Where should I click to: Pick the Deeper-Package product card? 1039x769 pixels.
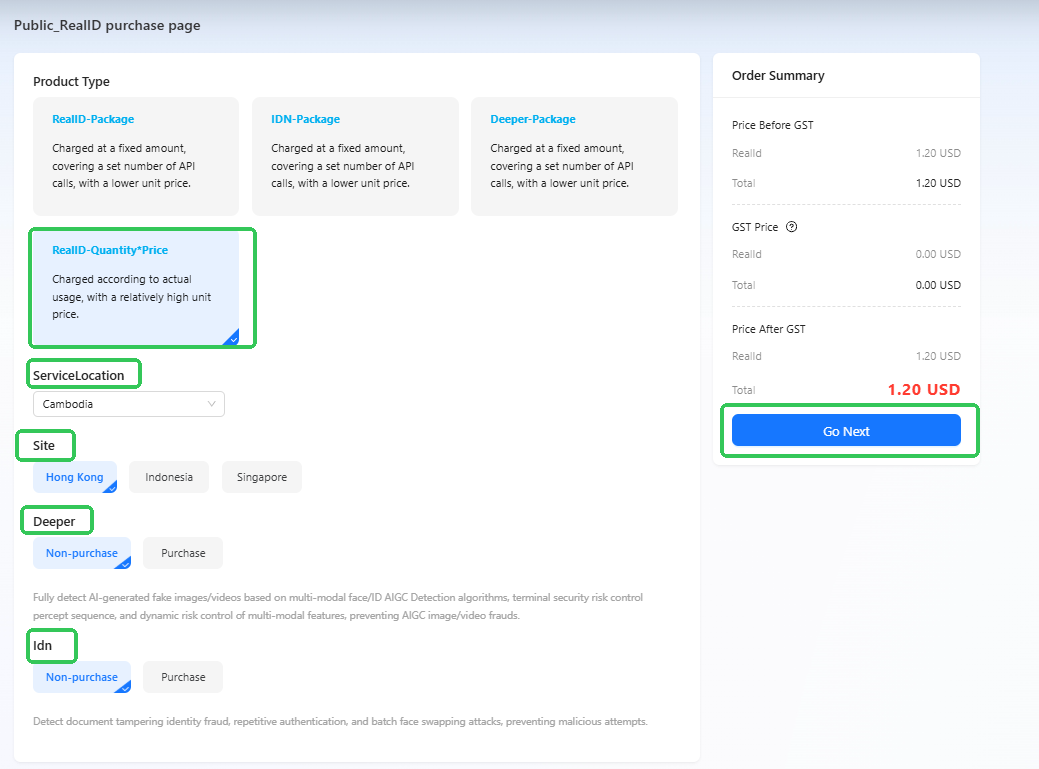573,155
